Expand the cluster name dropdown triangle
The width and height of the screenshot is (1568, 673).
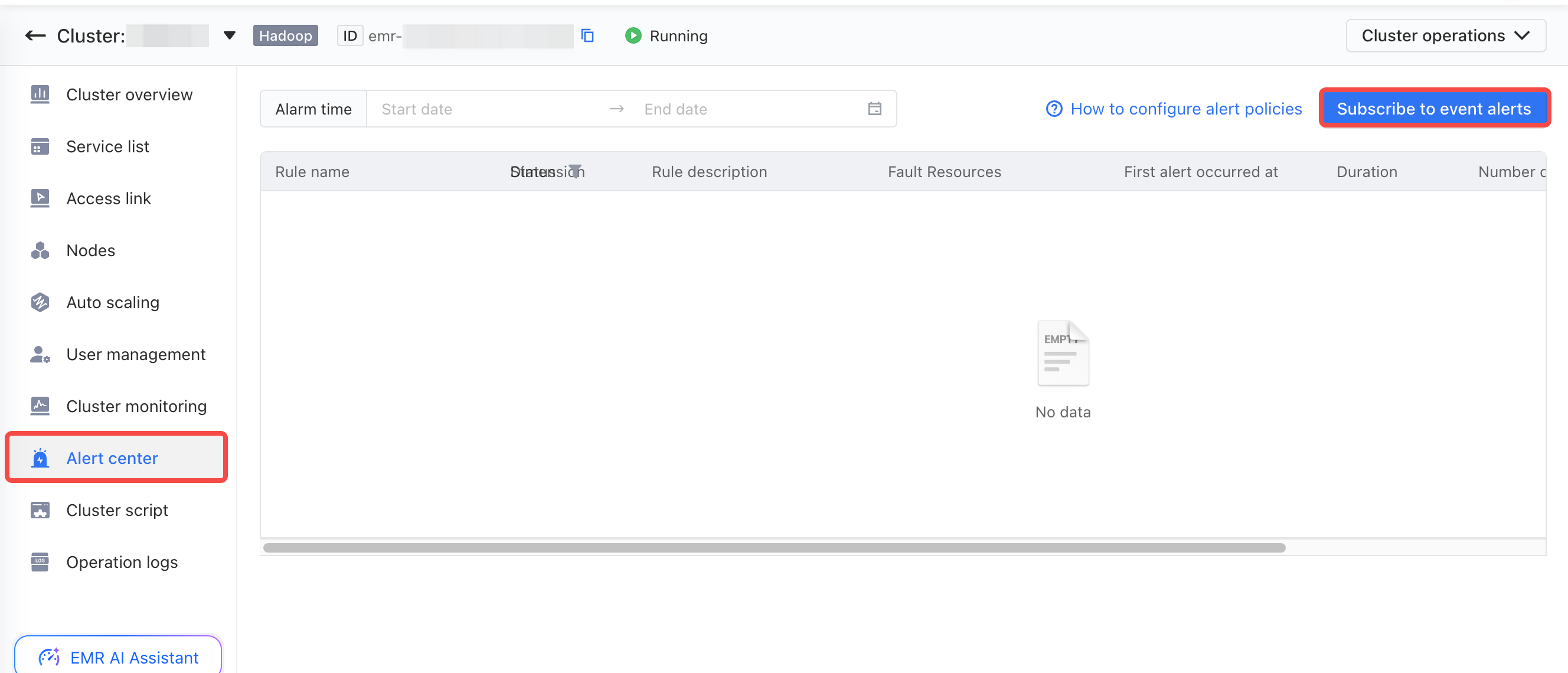coord(230,35)
